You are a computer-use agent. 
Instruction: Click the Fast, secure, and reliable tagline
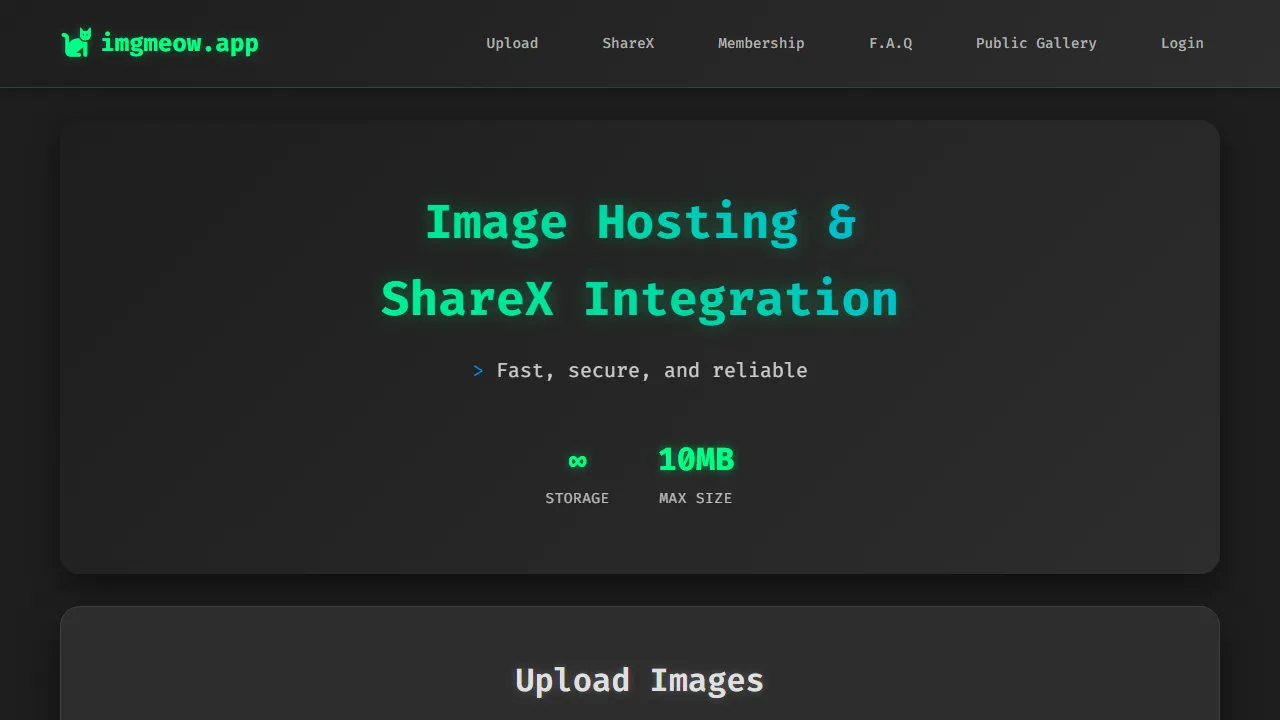tap(651, 370)
